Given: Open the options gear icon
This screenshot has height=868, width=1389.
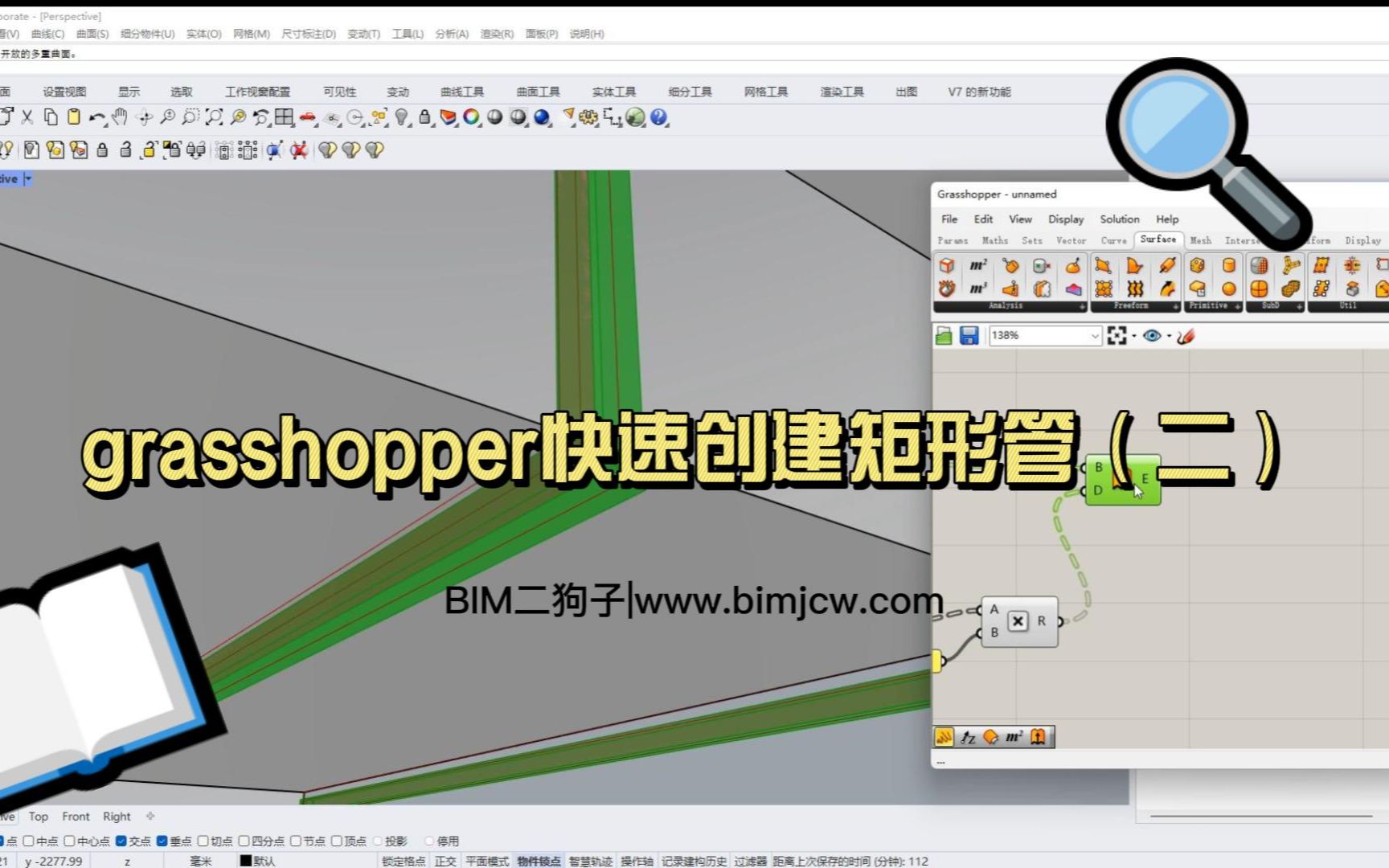Looking at the screenshot, I should pos(588,117).
